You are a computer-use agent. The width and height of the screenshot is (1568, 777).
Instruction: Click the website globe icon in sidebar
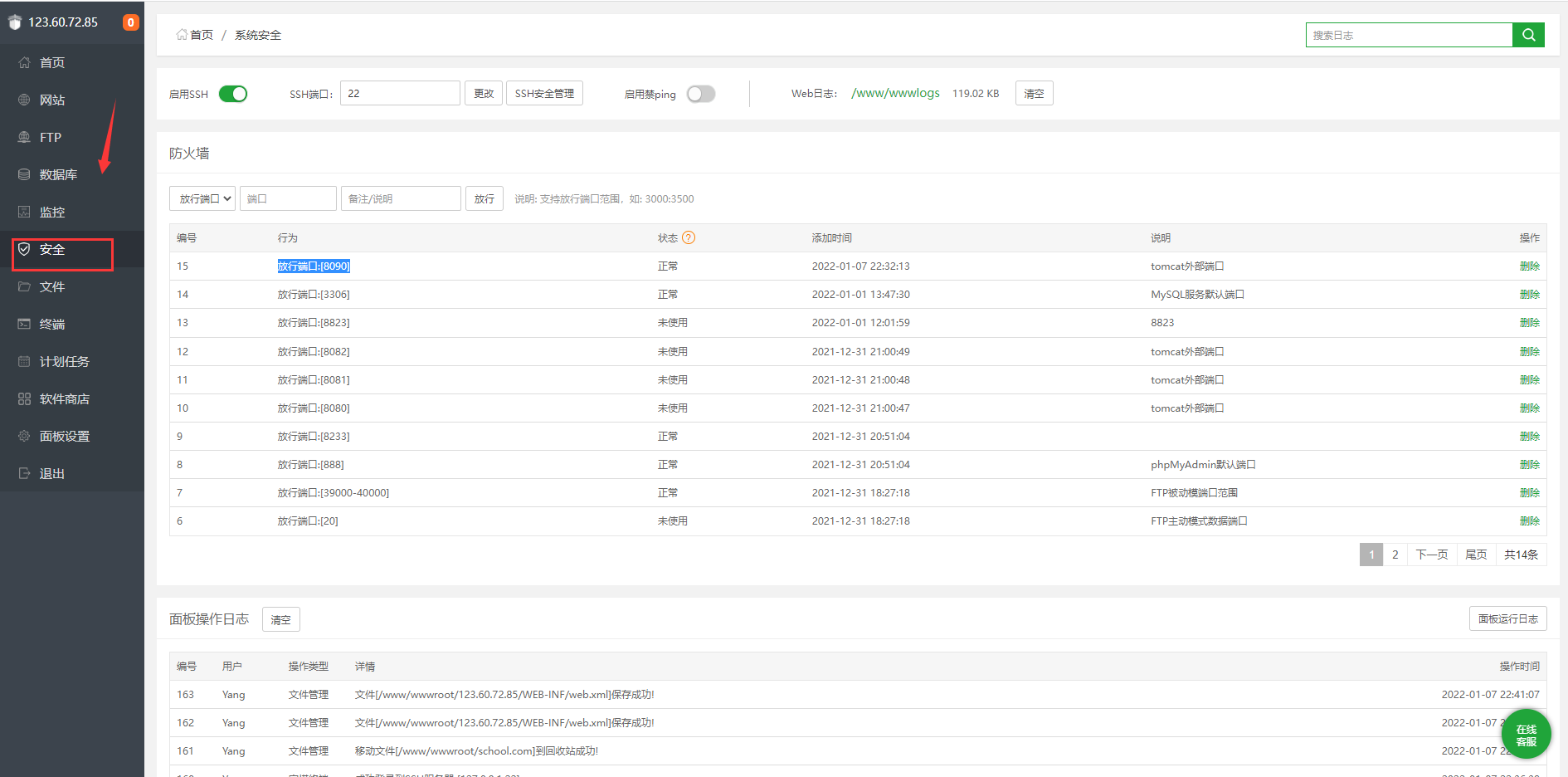tap(24, 100)
